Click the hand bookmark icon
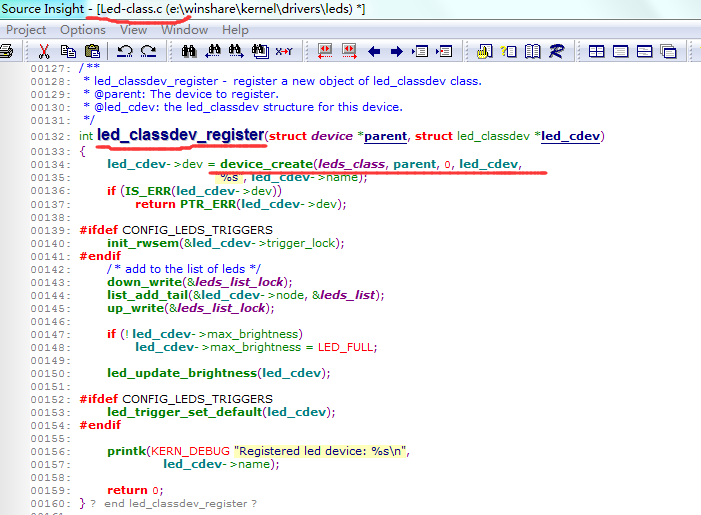 point(485,51)
